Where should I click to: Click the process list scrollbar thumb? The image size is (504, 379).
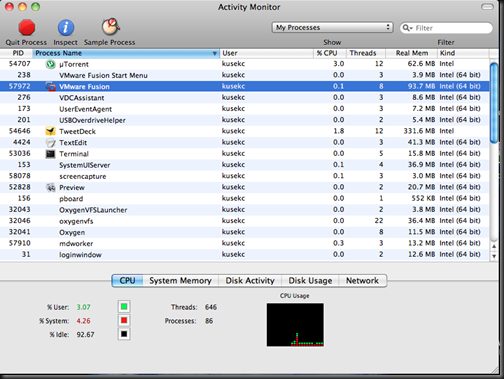(x=494, y=103)
